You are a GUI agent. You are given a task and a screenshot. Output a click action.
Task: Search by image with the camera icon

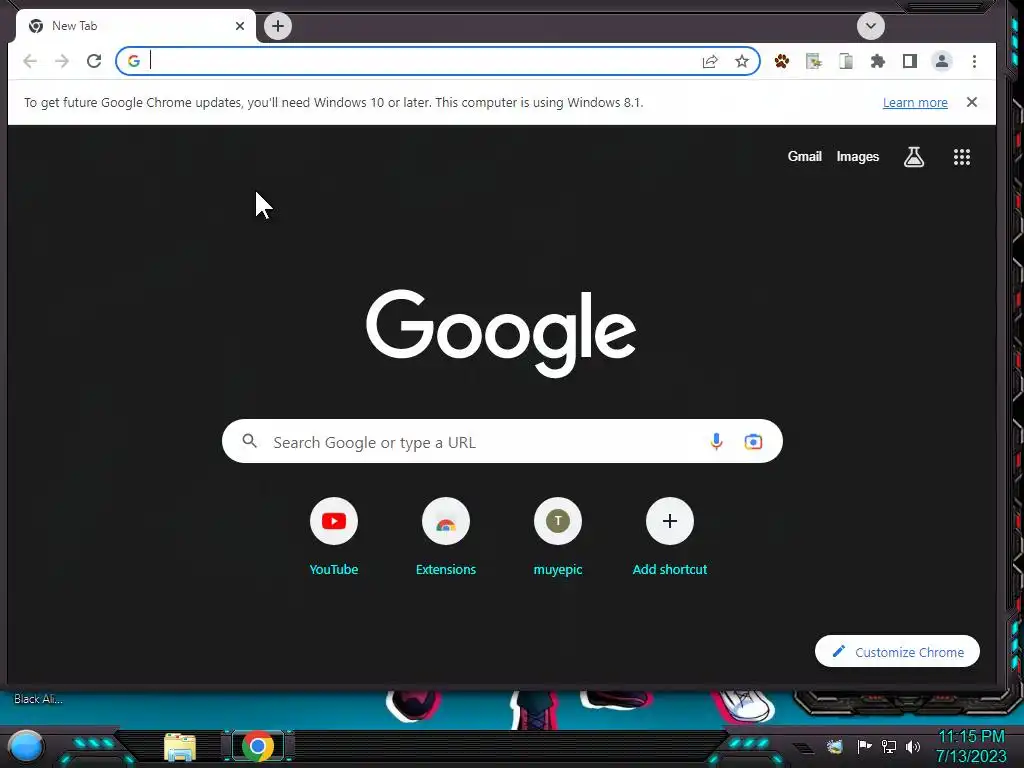753,441
